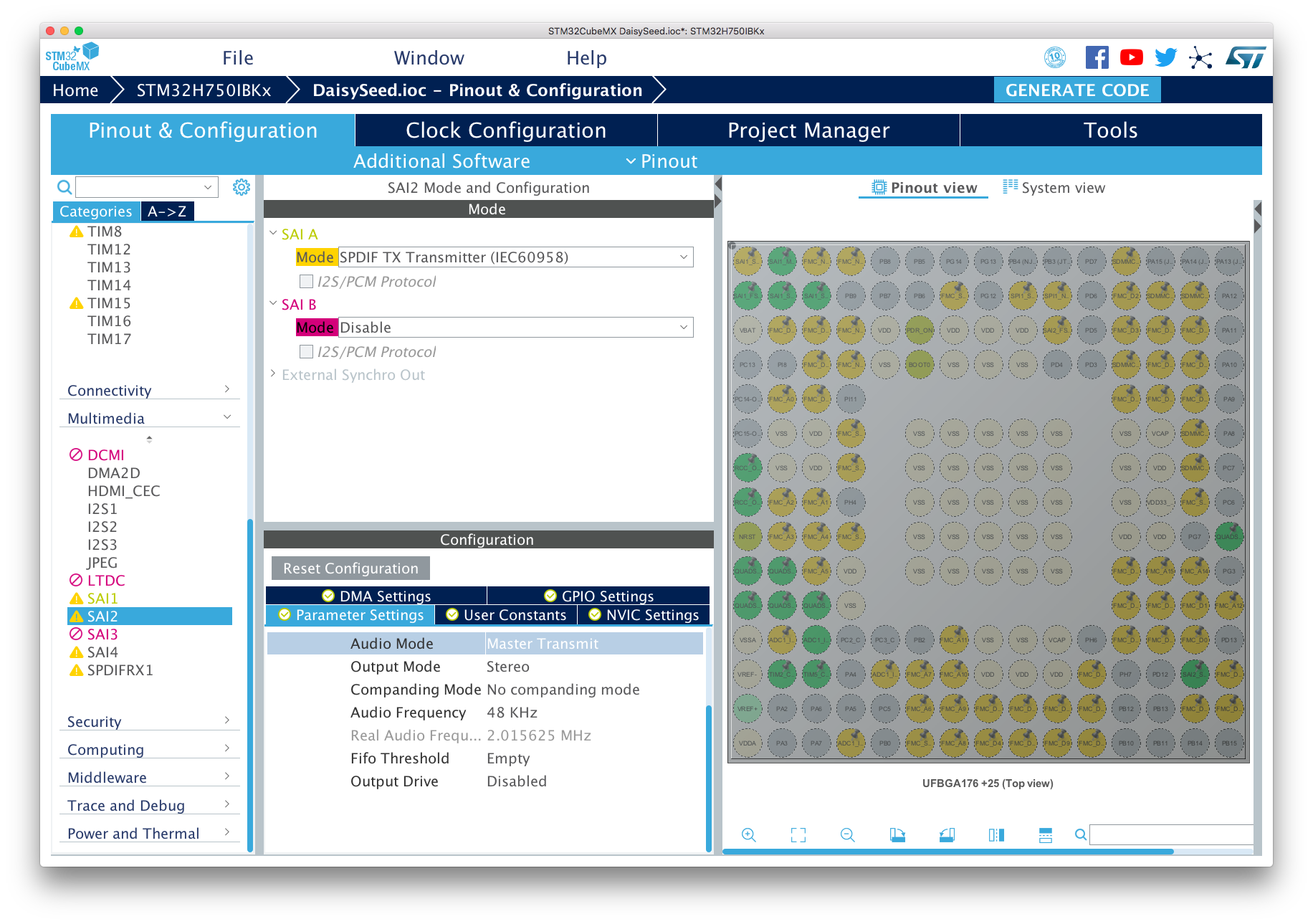The image size is (1313, 924).
Task: Open the SAI B Mode dropdown
Action: point(515,328)
